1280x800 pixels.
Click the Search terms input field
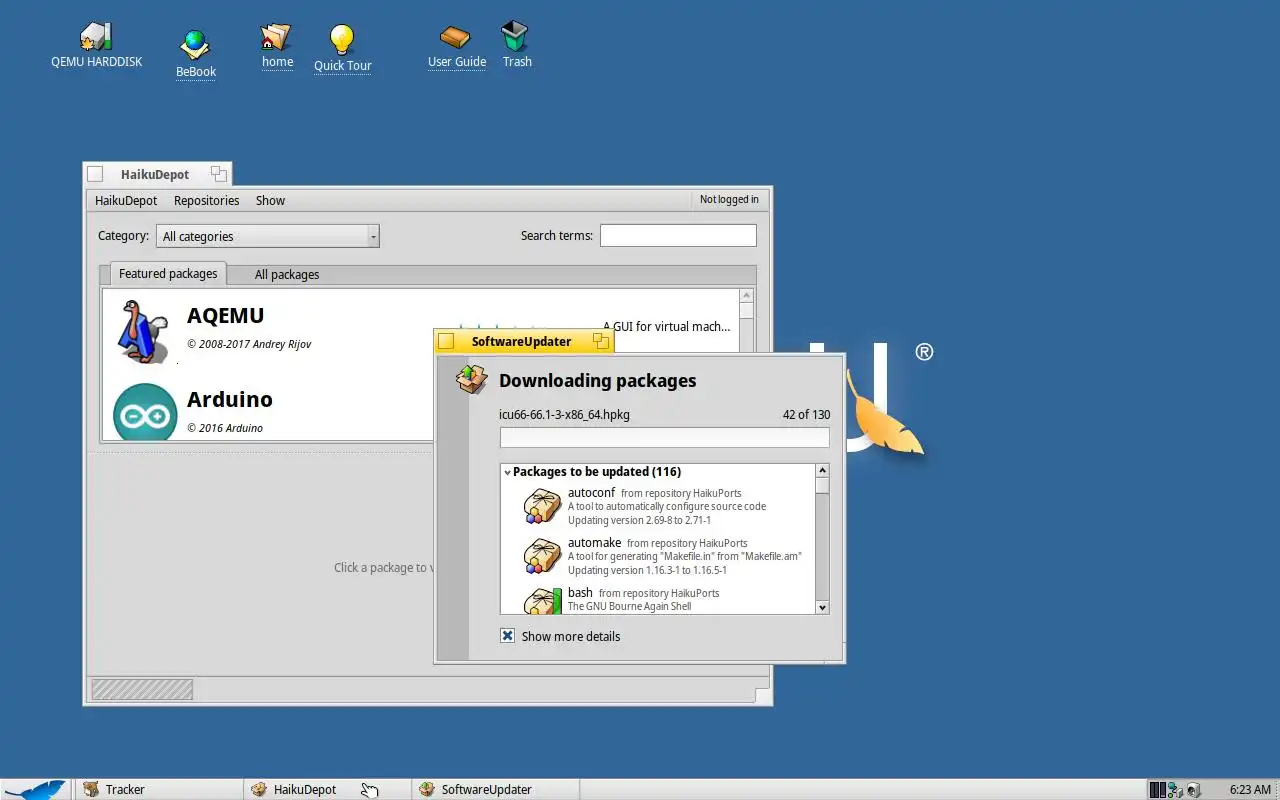(x=678, y=235)
